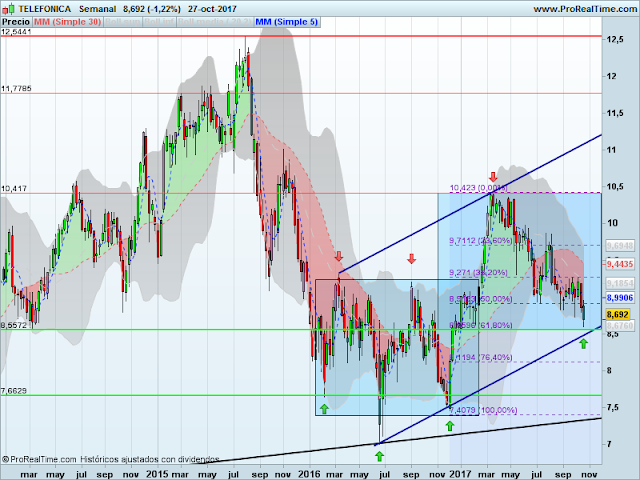Viewport: 640px width, 480px height.
Task: Select Fibonacci level 9,271 (38,20%)
Action: [x=478, y=273]
